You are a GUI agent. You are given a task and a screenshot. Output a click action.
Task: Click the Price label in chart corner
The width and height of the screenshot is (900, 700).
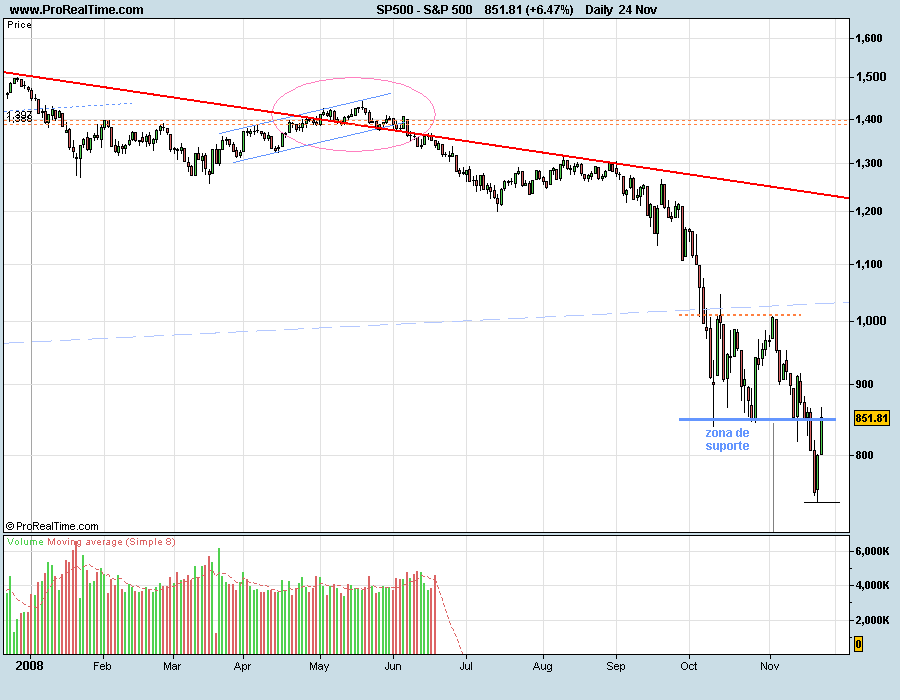coord(19,25)
